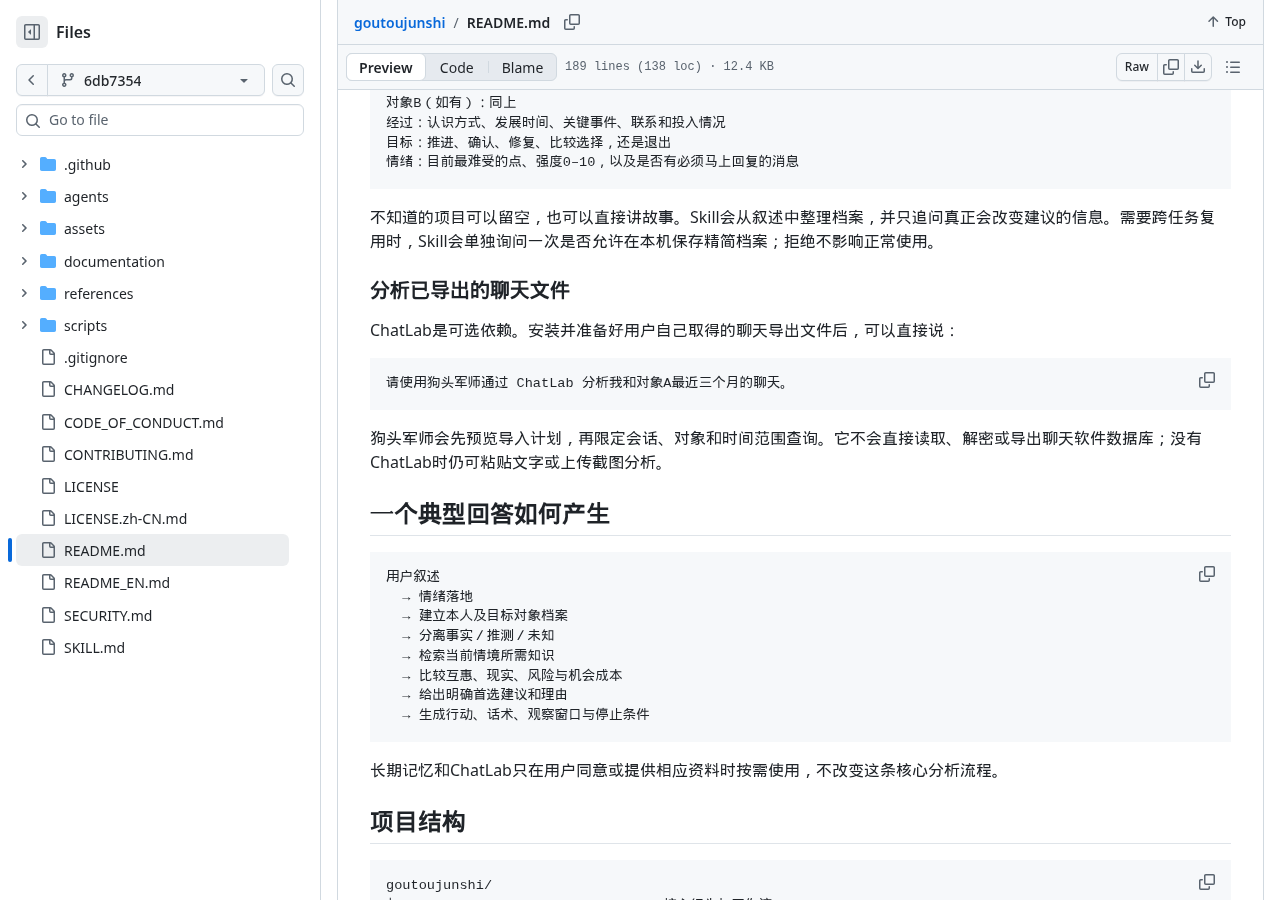Expand the scripts folder

coord(24,325)
